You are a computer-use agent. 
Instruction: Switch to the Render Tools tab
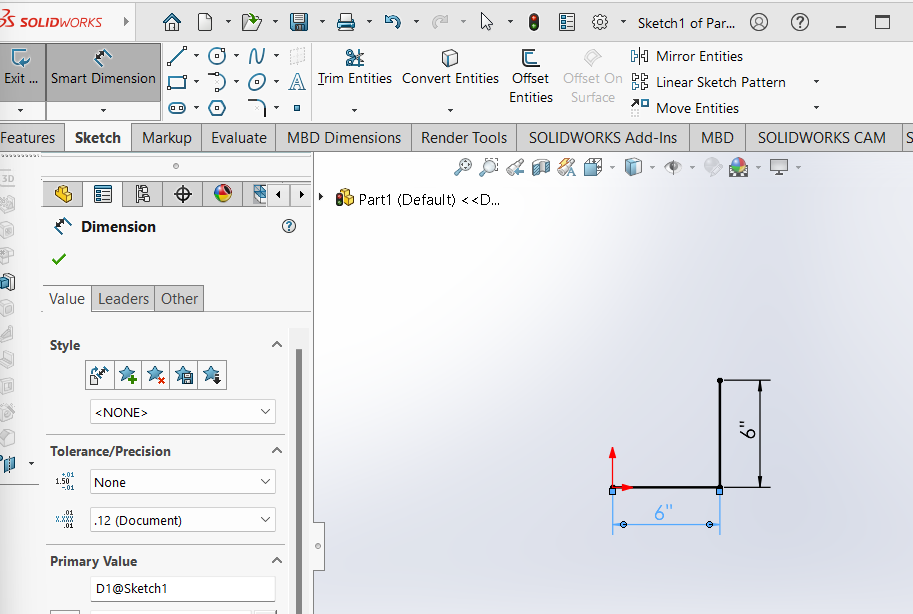click(x=464, y=138)
